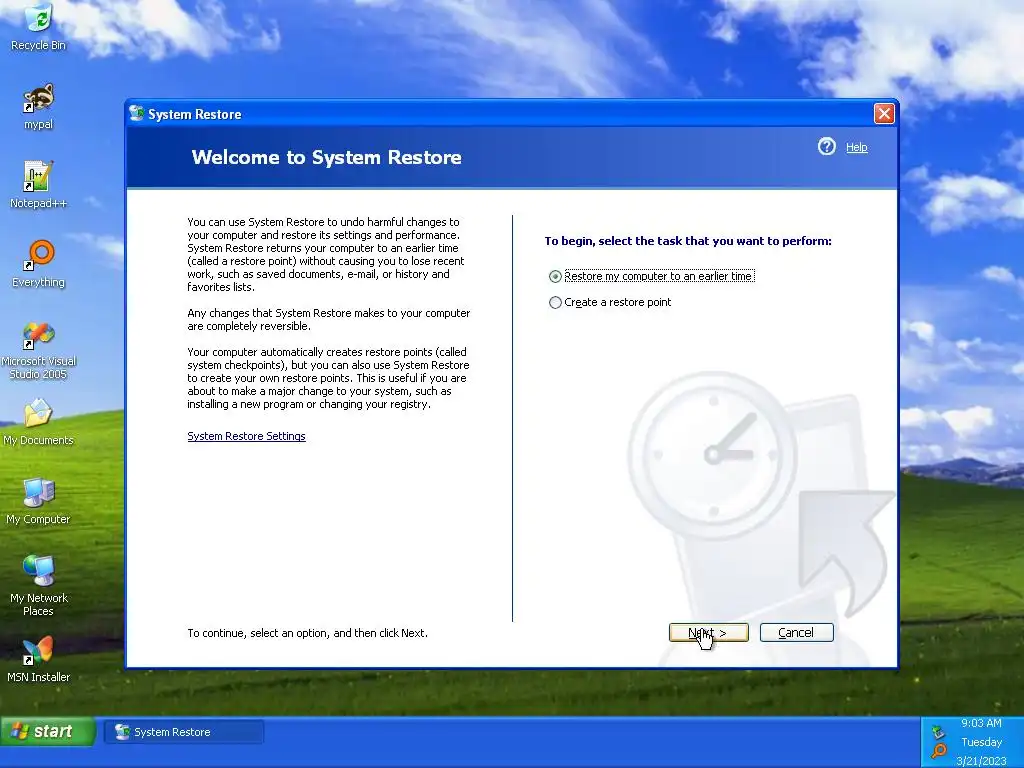Click the Welcome to System Restore heading
This screenshot has height=768, width=1024.
[327, 157]
